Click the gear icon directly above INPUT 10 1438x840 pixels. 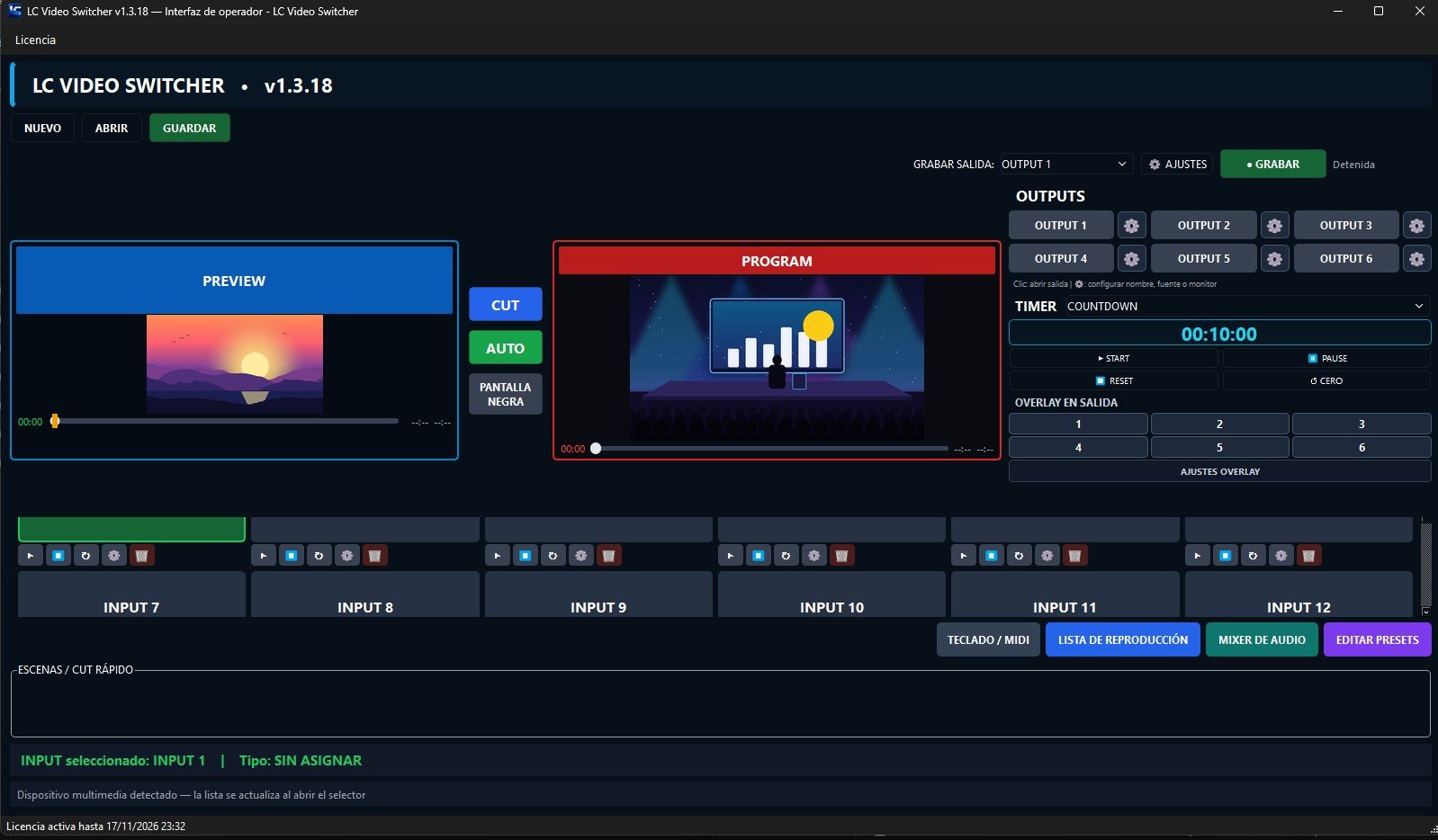813,556
